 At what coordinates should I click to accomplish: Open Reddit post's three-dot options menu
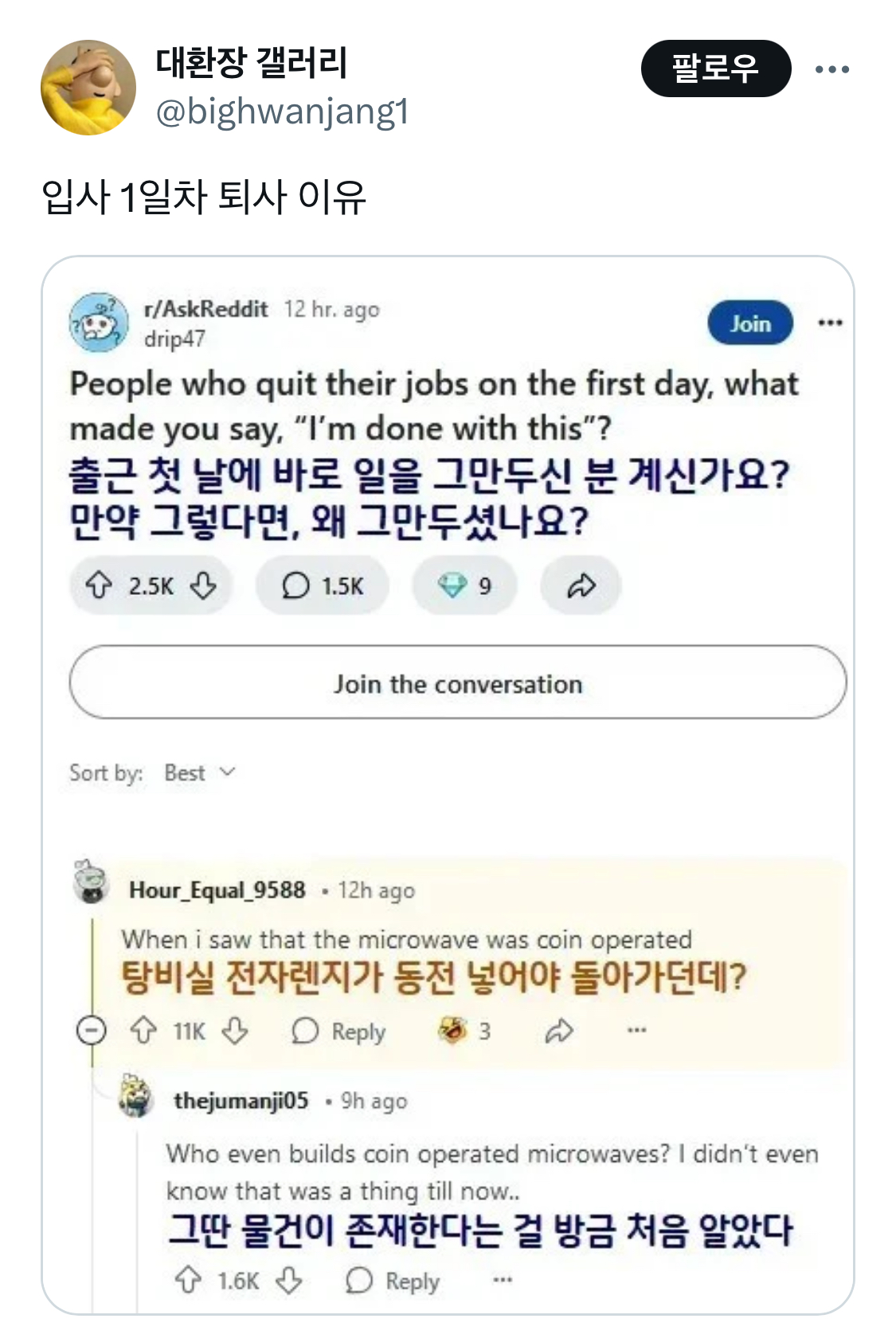tap(830, 323)
